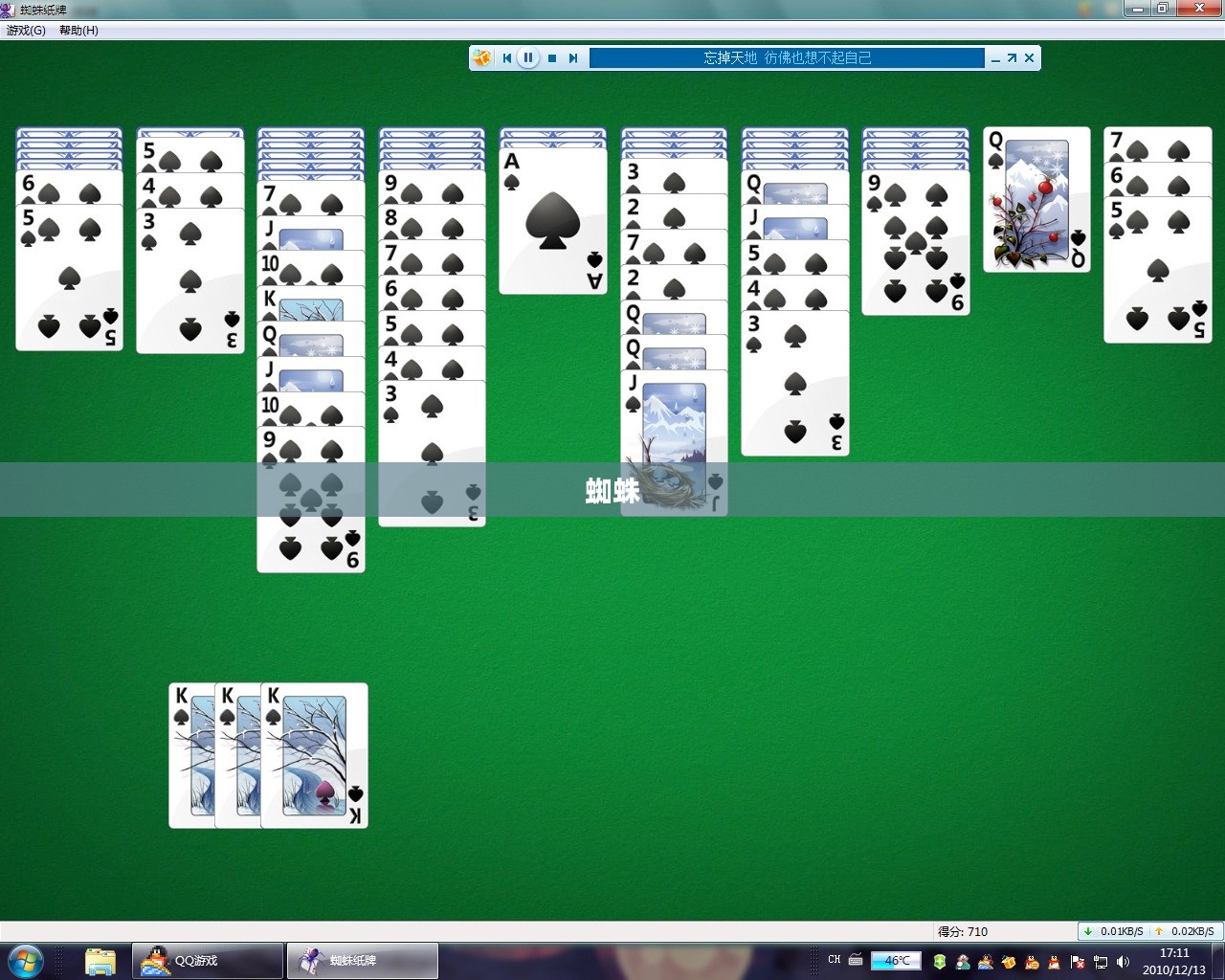Click the music player logo icon
The height and width of the screenshot is (980, 1225).
[x=482, y=58]
